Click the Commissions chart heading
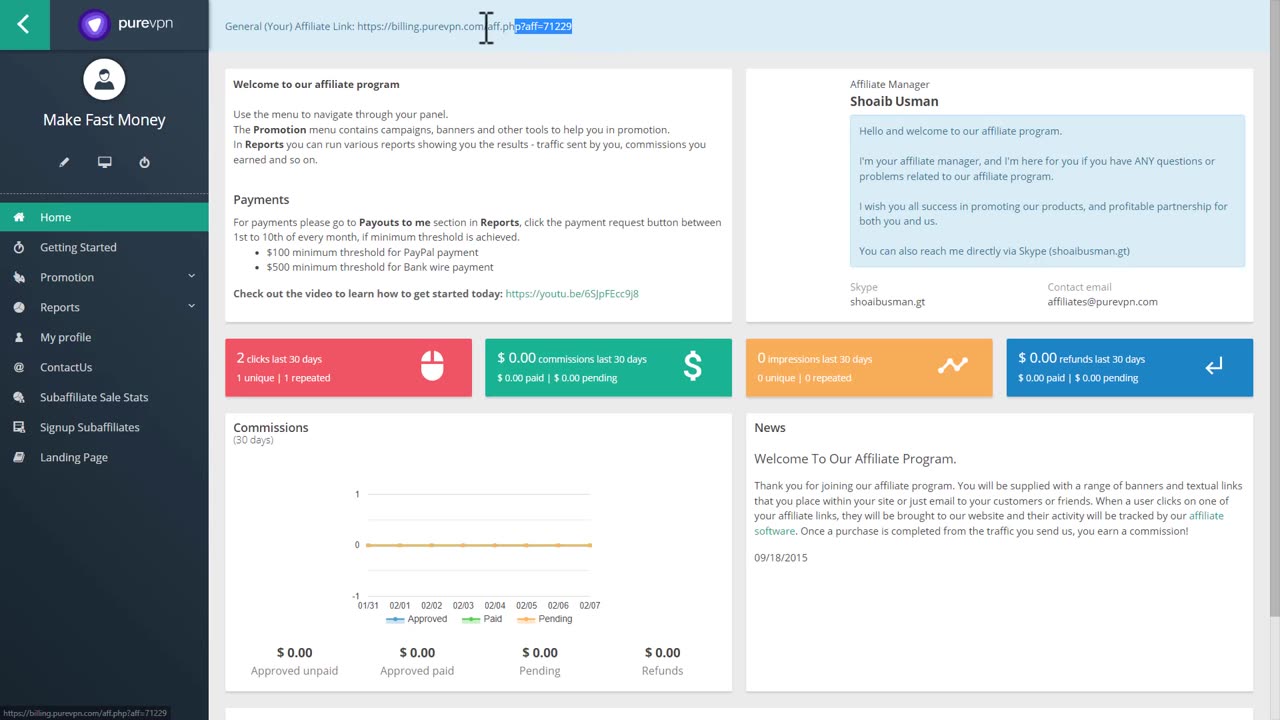 tap(271, 427)
